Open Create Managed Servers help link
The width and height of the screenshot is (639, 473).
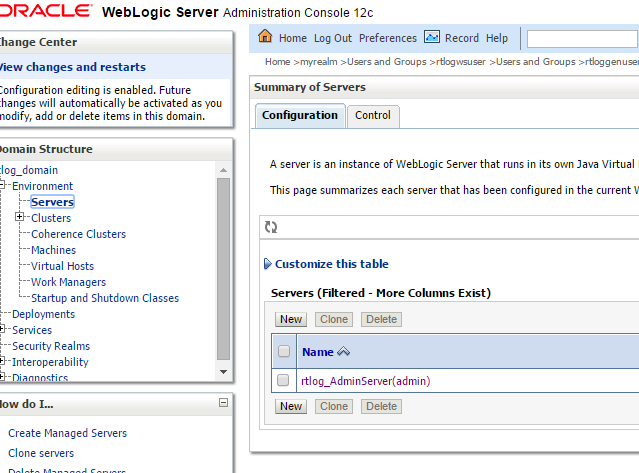pos(68,433)
